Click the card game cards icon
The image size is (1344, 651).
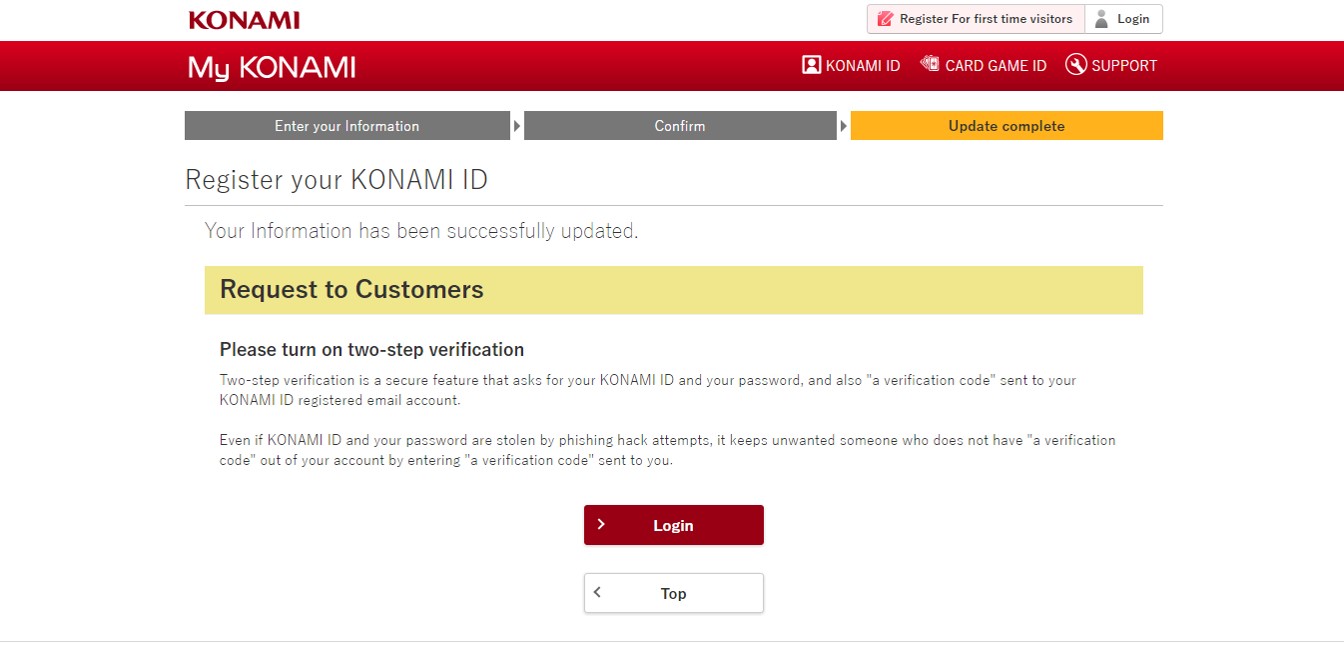(x=930, y=64)
